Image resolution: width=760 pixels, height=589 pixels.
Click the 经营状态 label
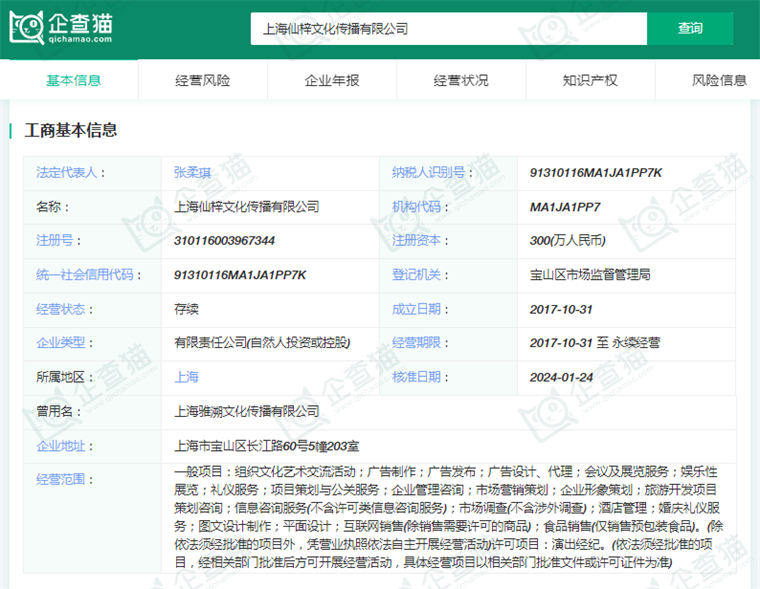(61, 309)
